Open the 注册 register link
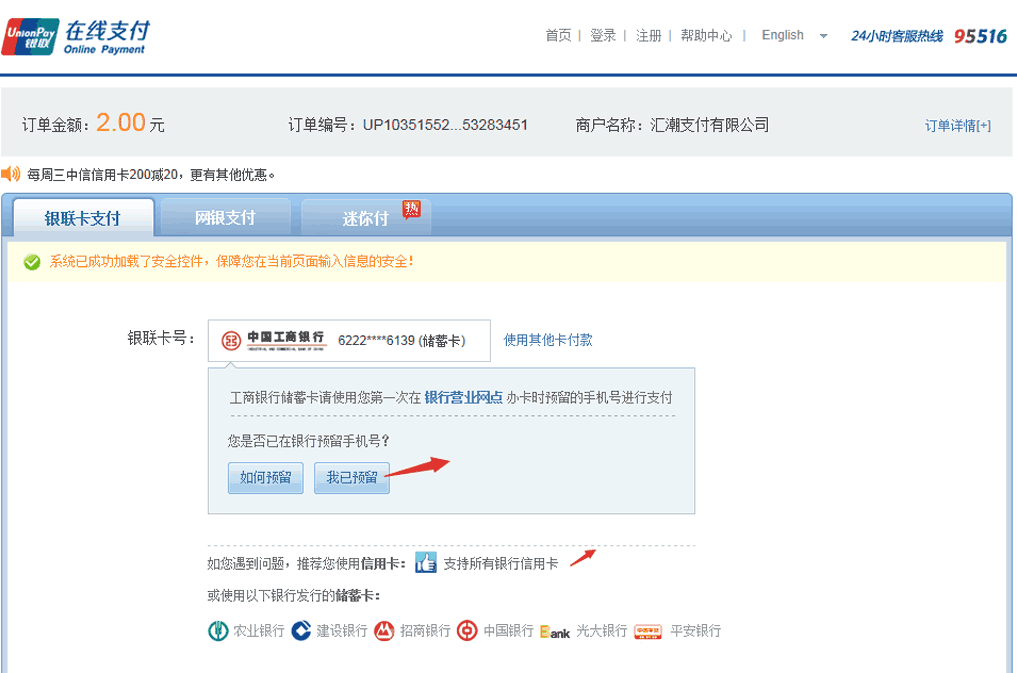The width and height of the screenshot is (1017, 673). (649, 36)
